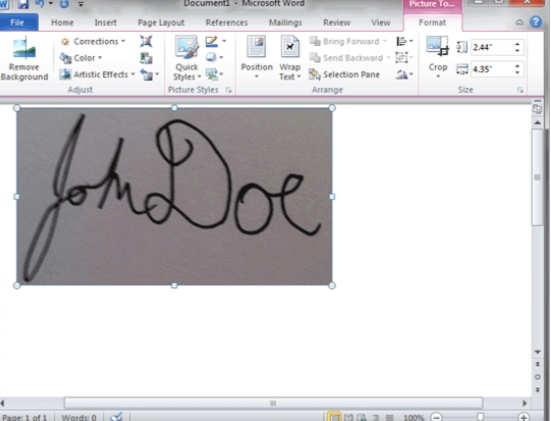Open the blue File button
Image resolution: width=551 pixels, height=421 pixels.
coord(18,22)
